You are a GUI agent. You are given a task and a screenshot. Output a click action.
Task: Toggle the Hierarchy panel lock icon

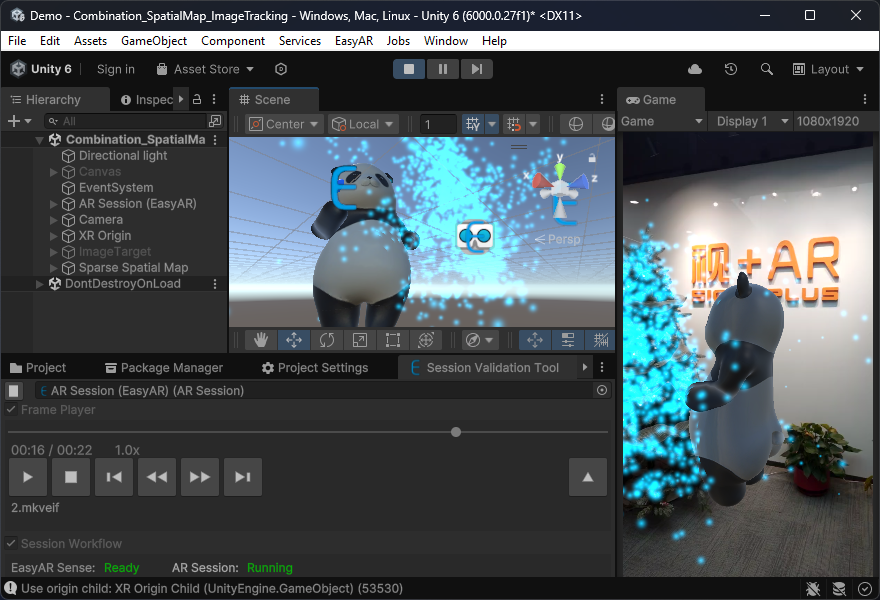(197, 100)
